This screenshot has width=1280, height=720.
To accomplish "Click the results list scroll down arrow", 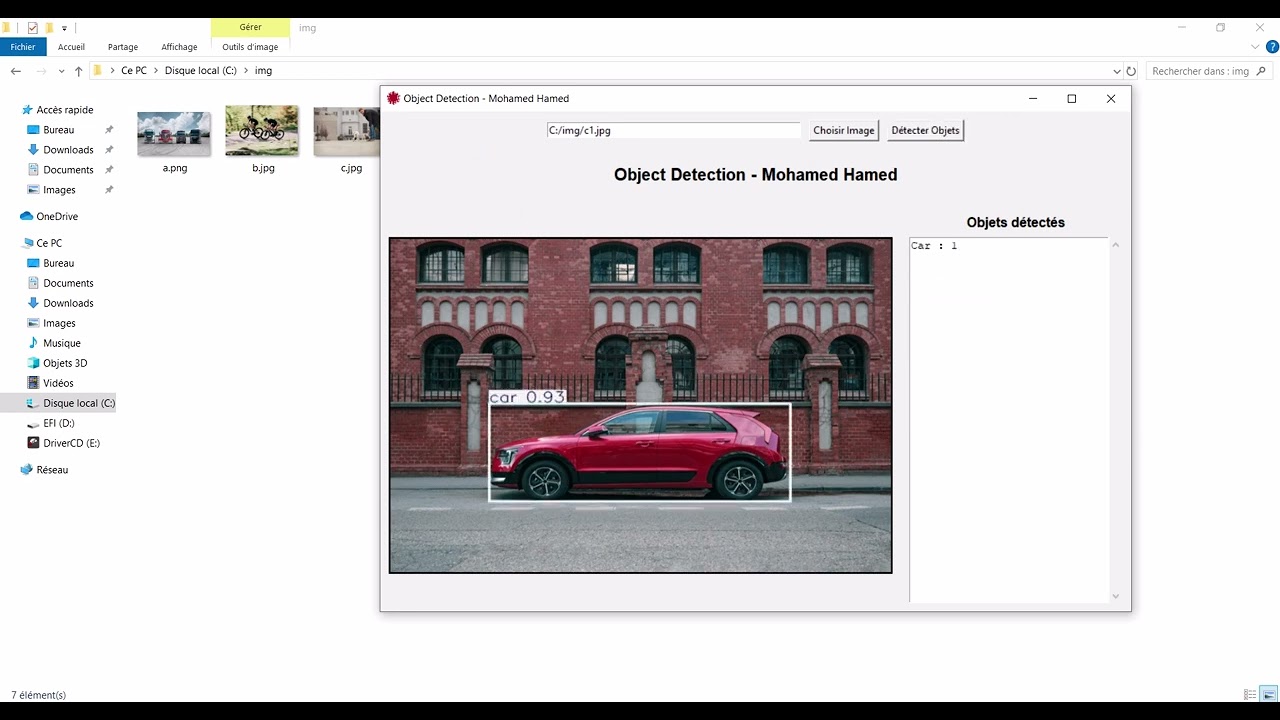I will pos(1115,596).
